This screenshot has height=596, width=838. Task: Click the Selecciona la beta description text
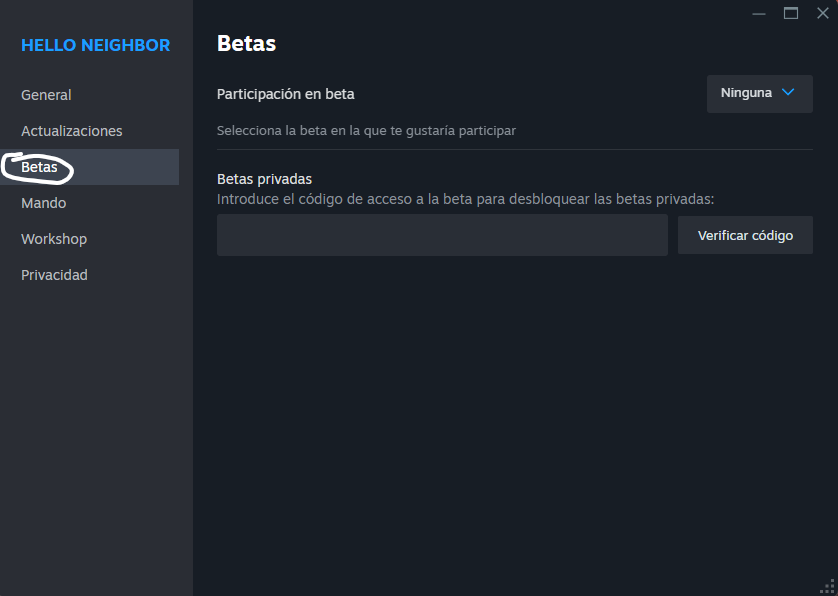point(366,131)
